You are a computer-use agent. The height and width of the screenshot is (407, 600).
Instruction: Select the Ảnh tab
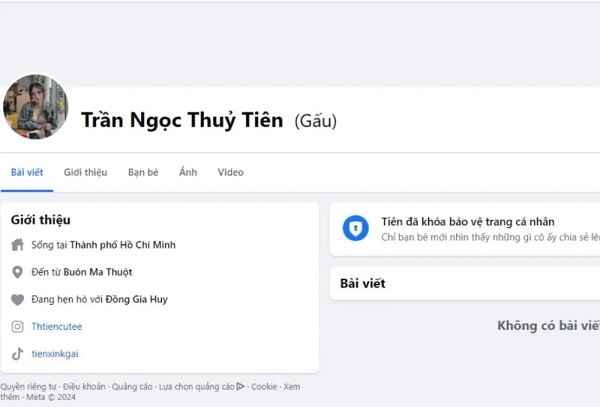pos(188,172)
